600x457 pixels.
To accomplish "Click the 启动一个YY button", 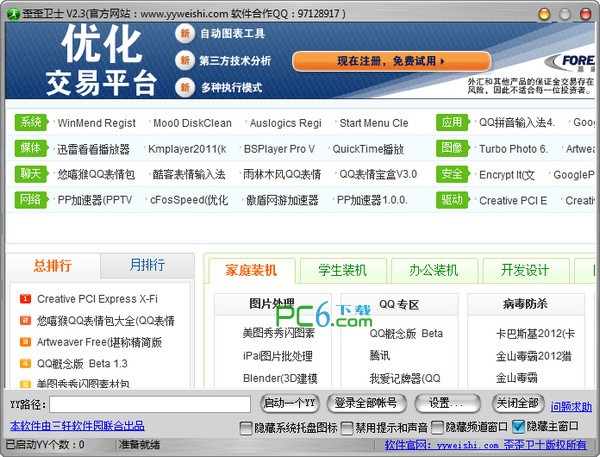I will pos(290,403).
